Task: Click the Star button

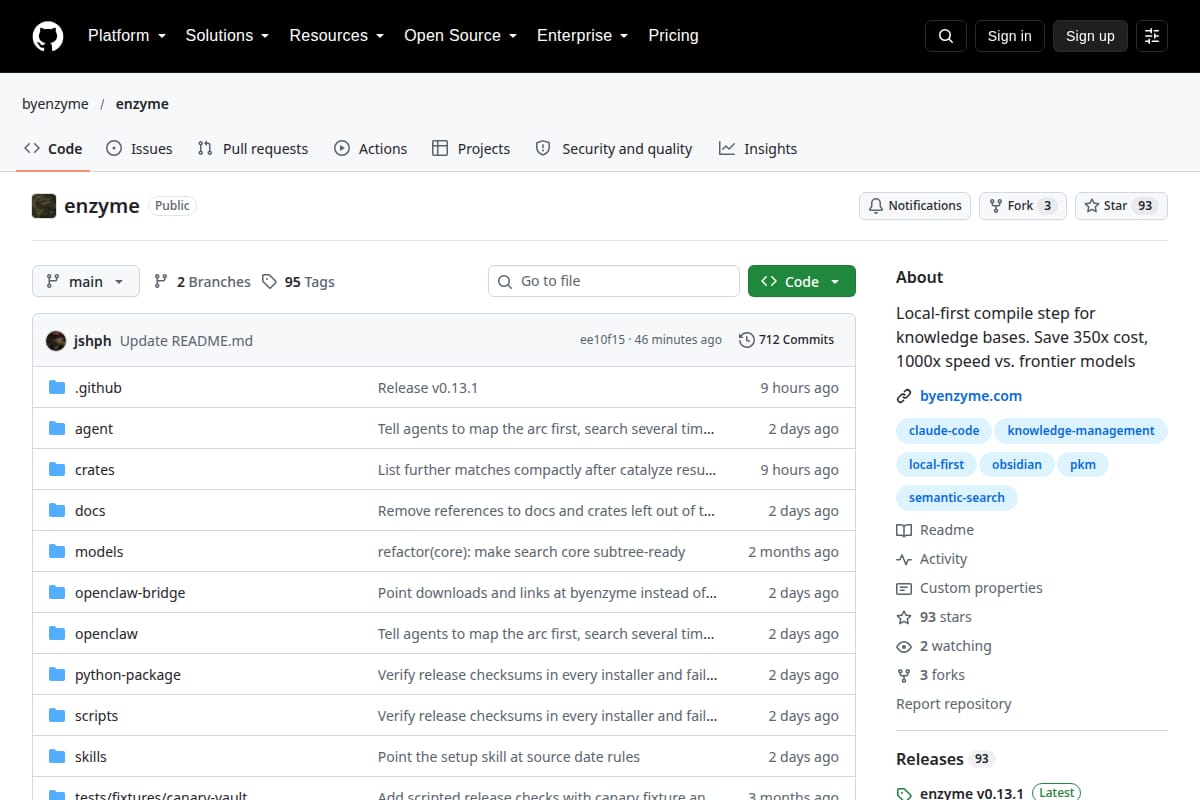Action: tap(1121, 206)
